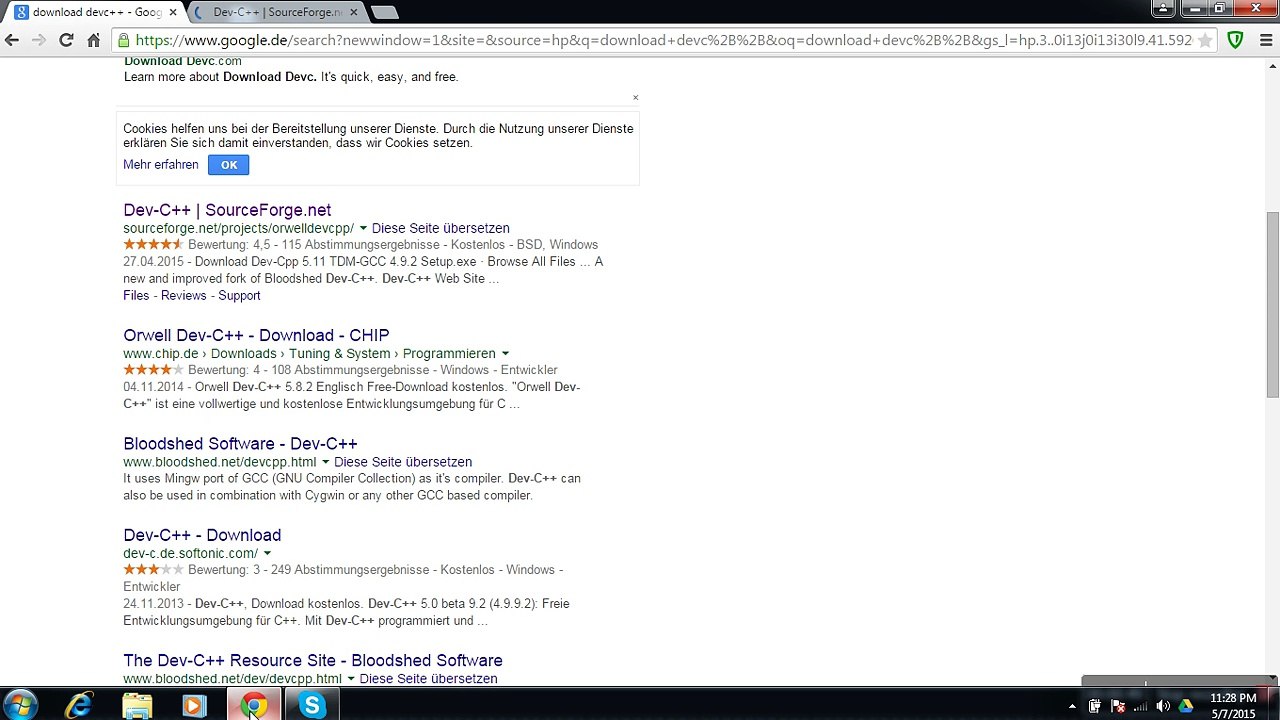The height and width of the screenshot is (720, 1280).
Task: Accept cookies with the OK button
Action: [x=228, y=165]
